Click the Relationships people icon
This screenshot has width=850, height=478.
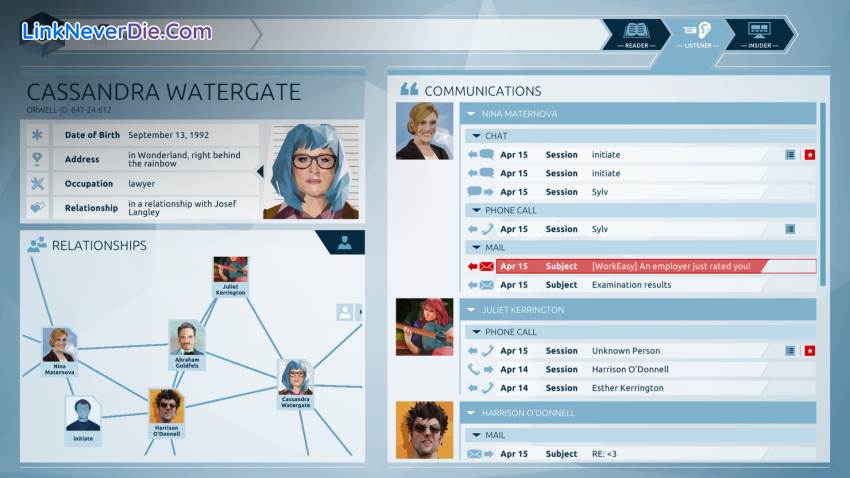point(37,245)
